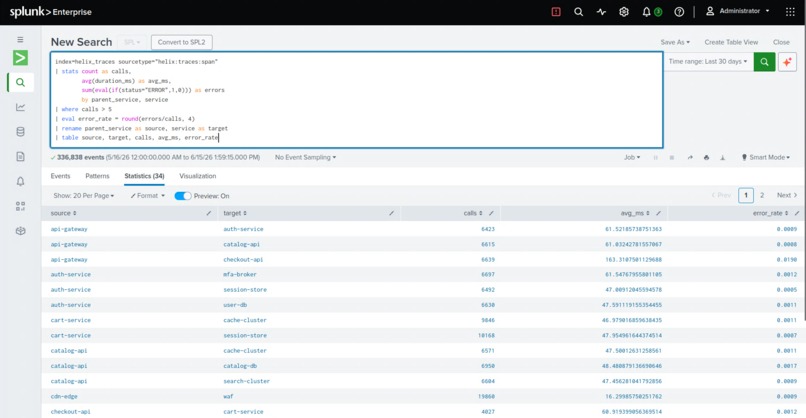Pause the search job
Viewport: 806px width, 418px height.
[x=655, y=158]
